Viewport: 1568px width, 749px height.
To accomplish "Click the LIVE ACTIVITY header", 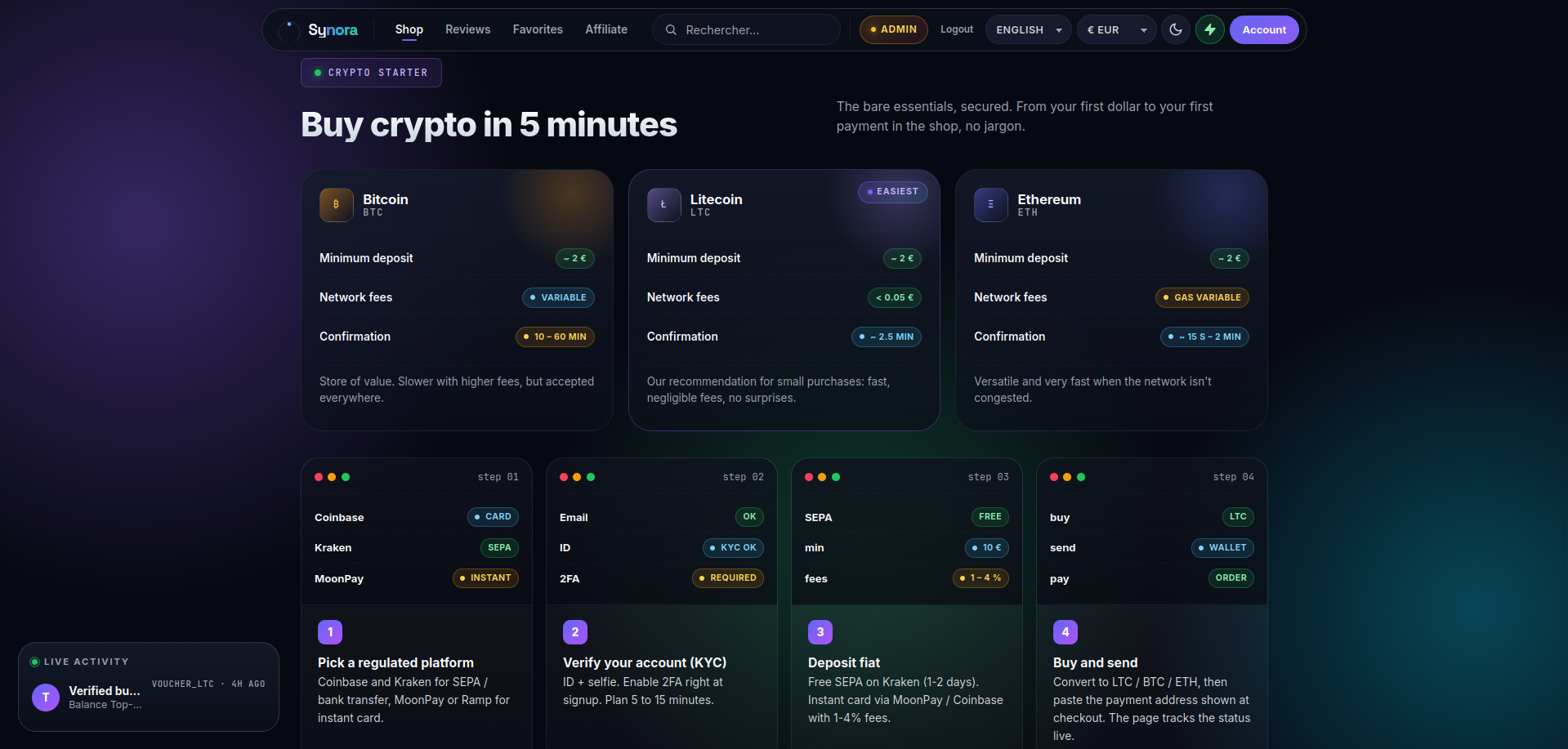I will 86,662.
